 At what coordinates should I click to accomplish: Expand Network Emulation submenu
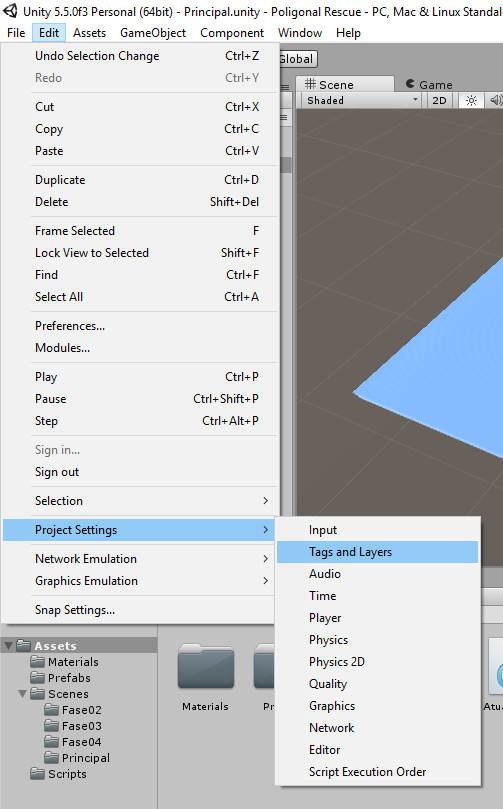(x=140, y=559)
